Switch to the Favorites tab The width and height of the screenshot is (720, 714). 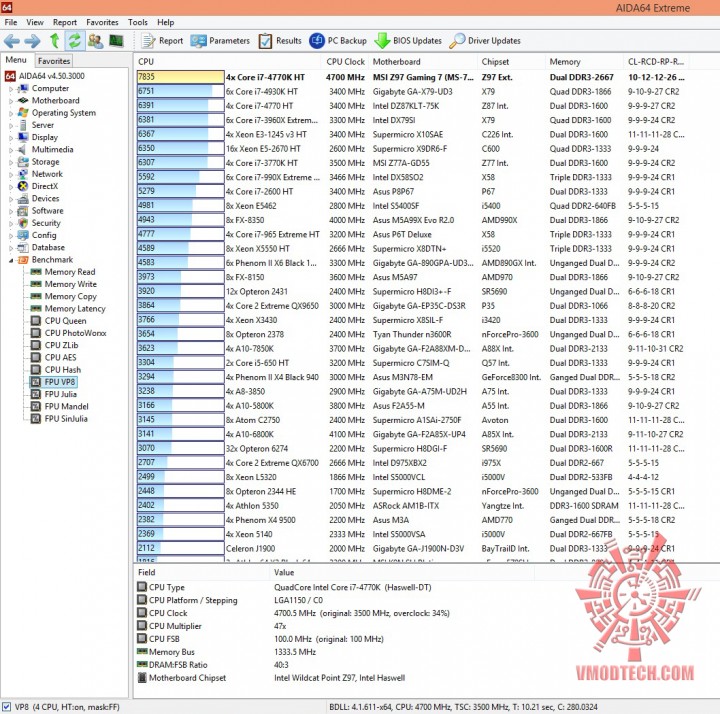[54, 61]
